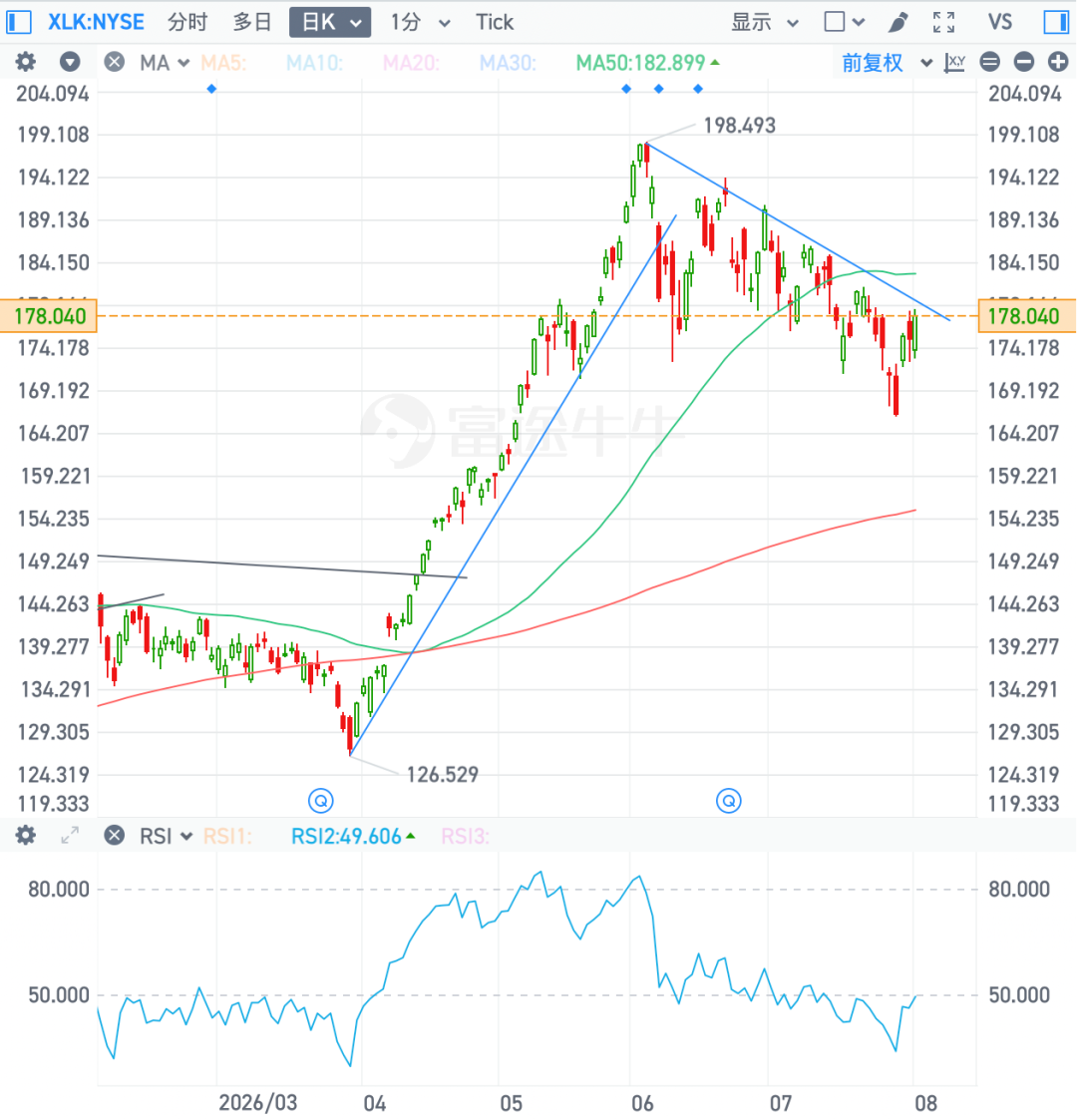
Task: Toggle the MA20 line visibility
Action: (411, 63)
